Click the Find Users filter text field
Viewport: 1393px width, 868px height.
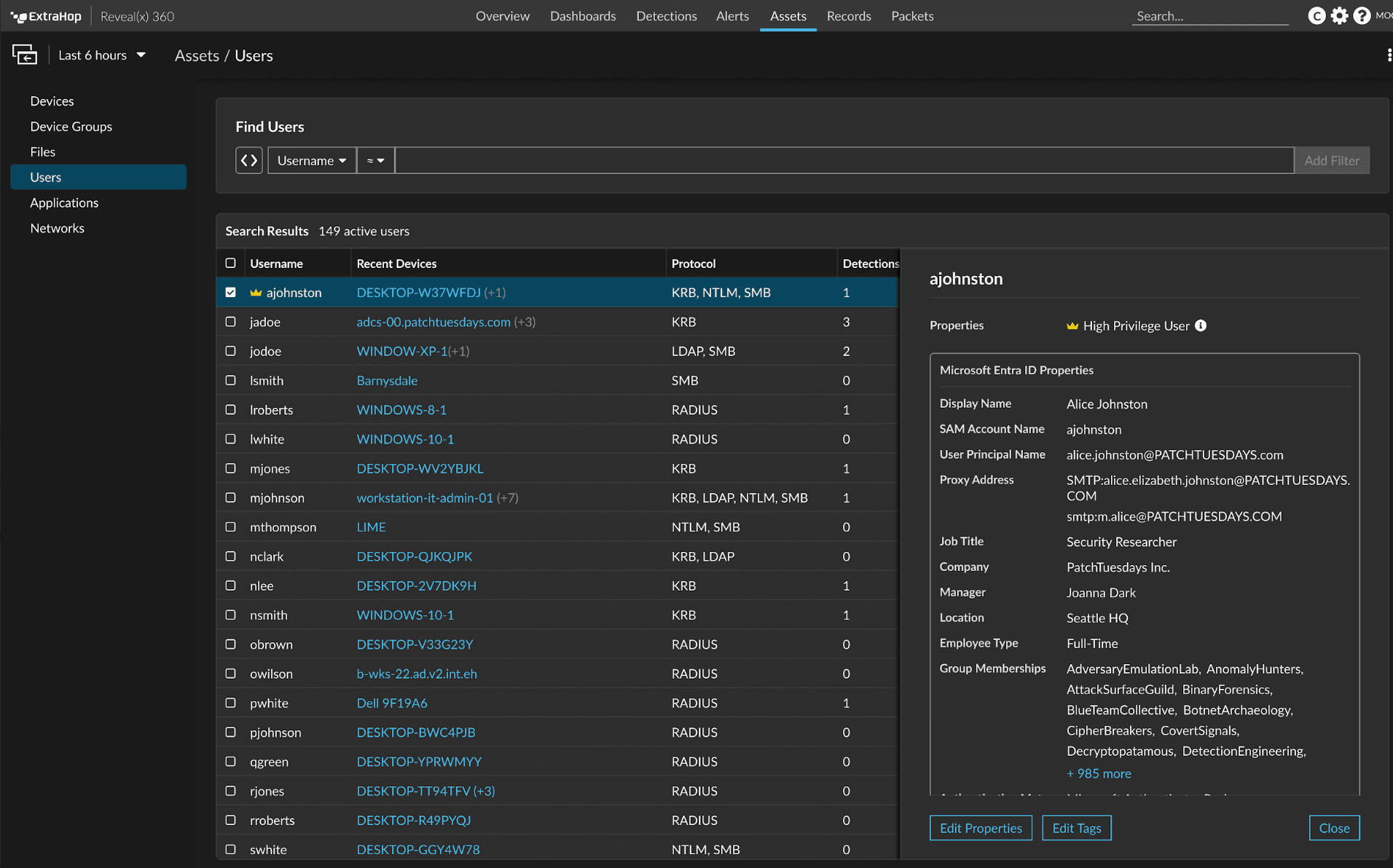click(844, 160)
